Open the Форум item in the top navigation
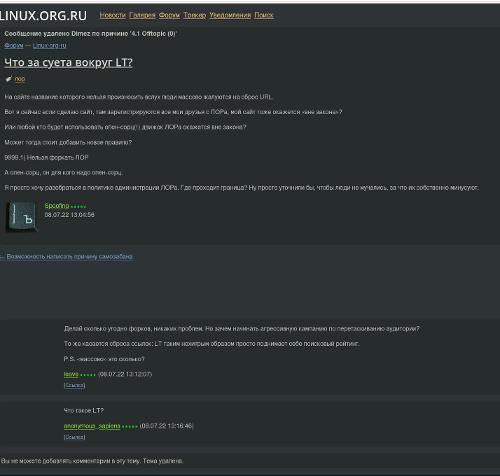Viewport: 500px width, 476px height. coord(169,15)
